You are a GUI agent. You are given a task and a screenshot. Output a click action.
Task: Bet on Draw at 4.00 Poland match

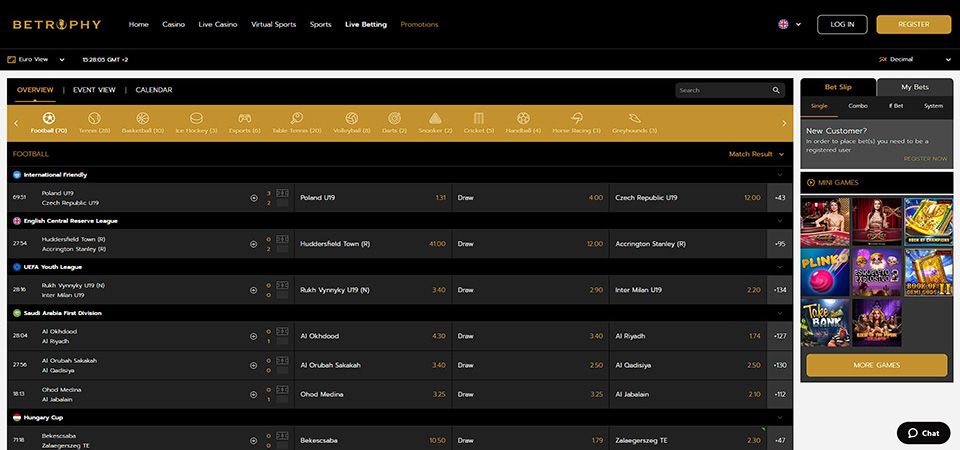tap(530, 198)
